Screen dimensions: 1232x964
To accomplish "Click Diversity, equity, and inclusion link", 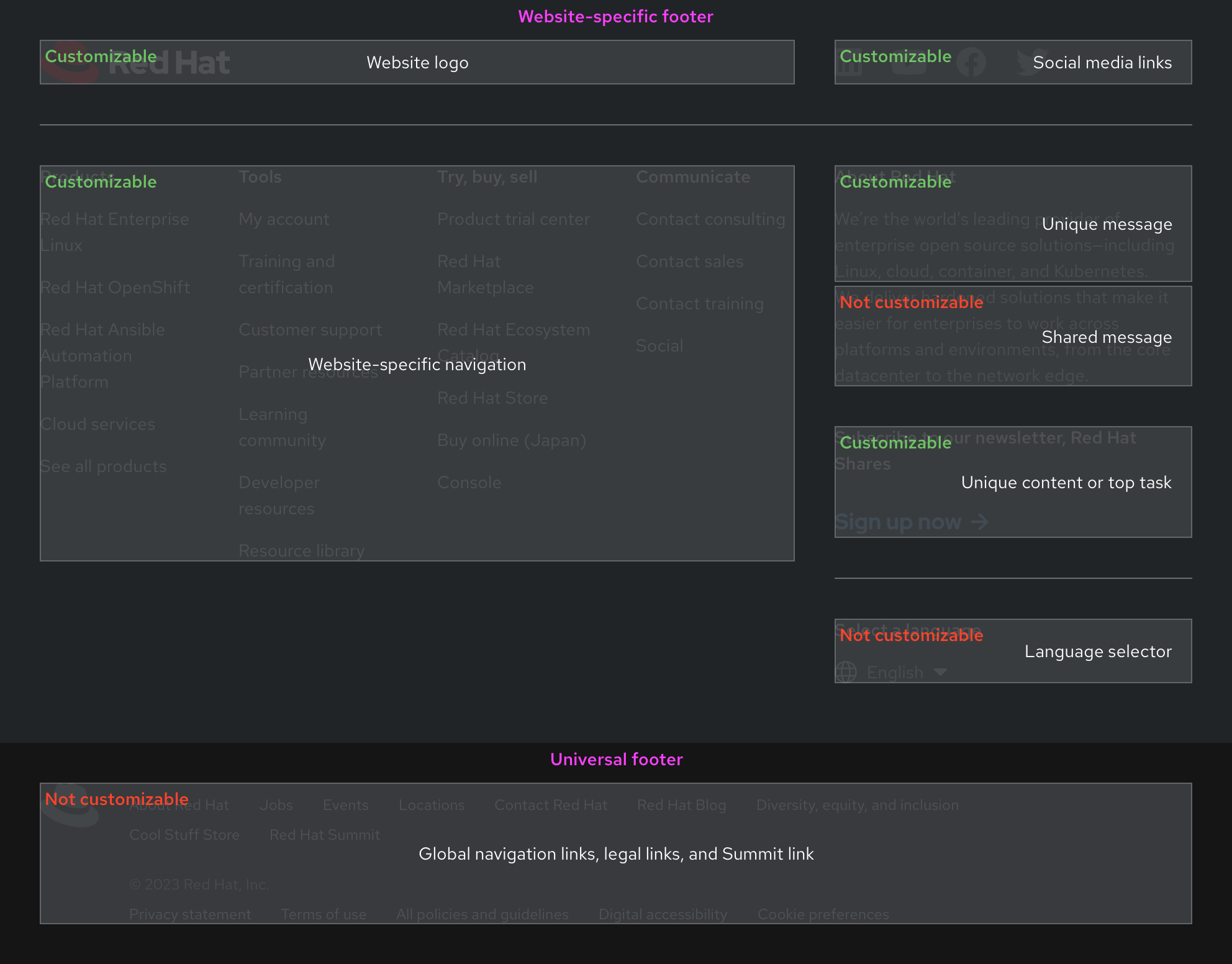I will 858,805.
